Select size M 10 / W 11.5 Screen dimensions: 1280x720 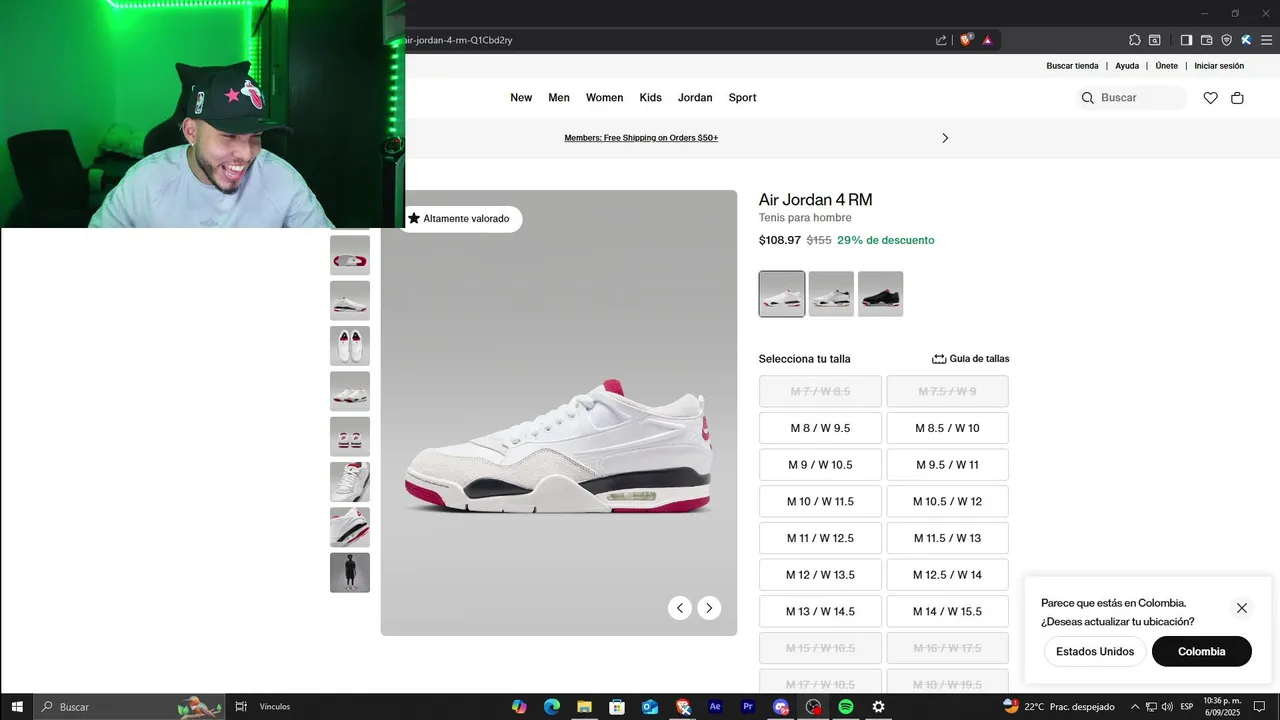[820, 501]
